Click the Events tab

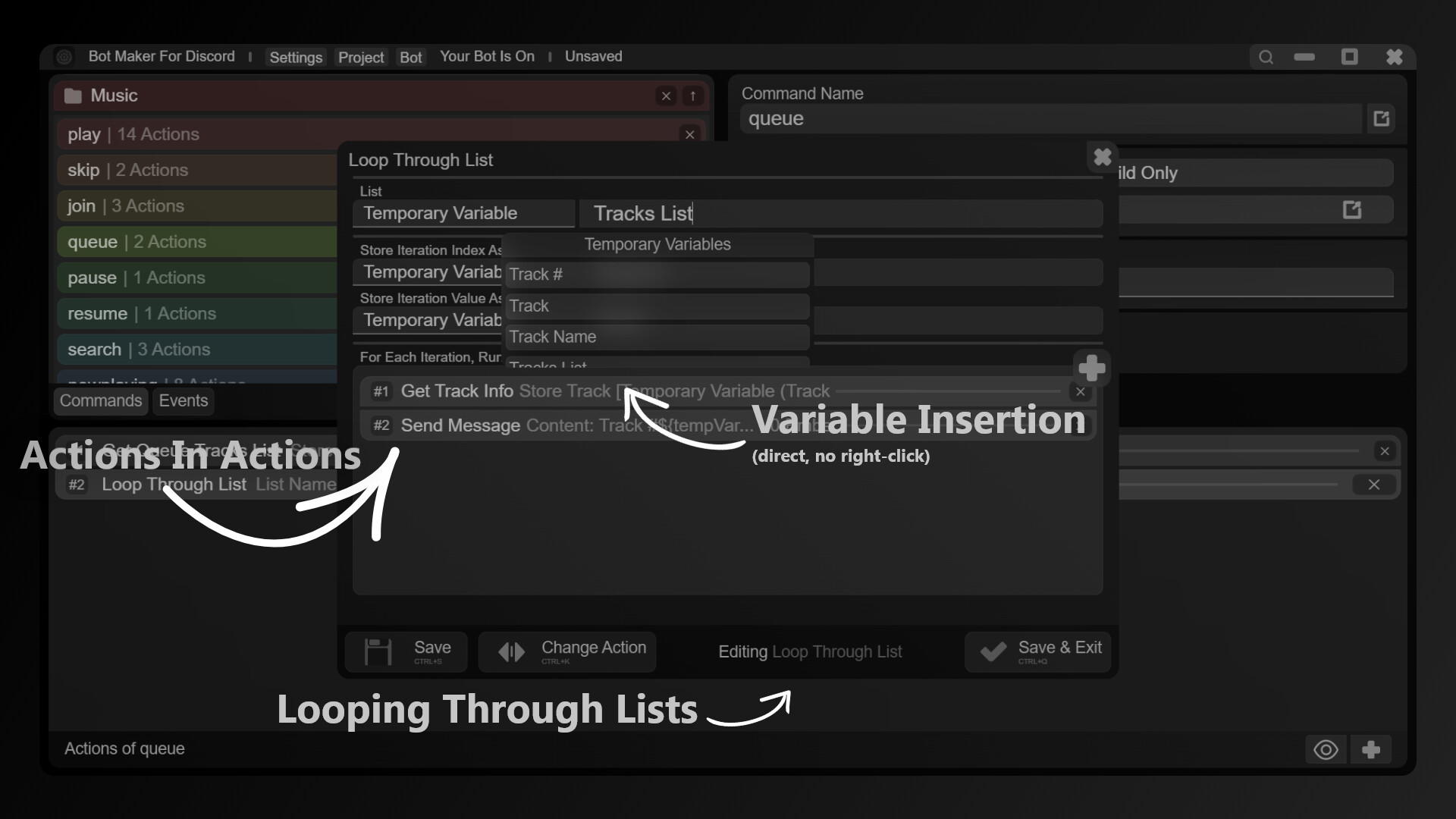tap(183, 400)
